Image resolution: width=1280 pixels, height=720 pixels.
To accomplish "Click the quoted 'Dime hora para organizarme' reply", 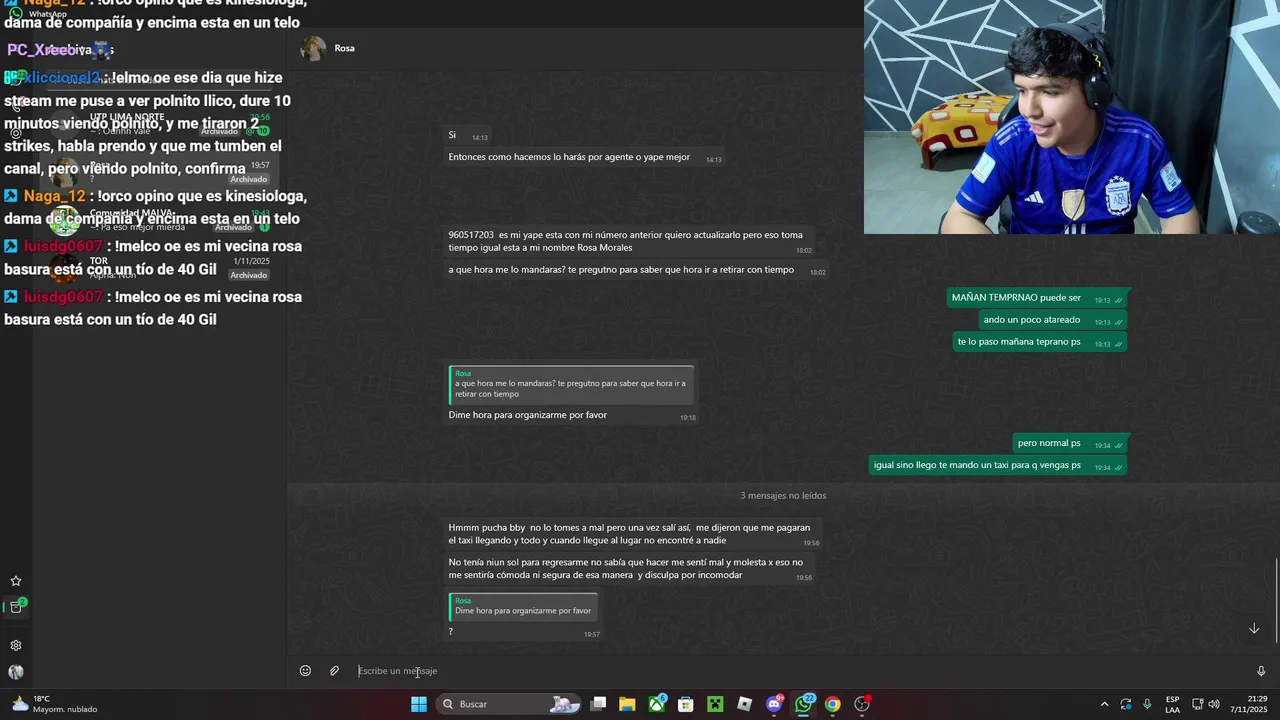I will tap(523, 606).
